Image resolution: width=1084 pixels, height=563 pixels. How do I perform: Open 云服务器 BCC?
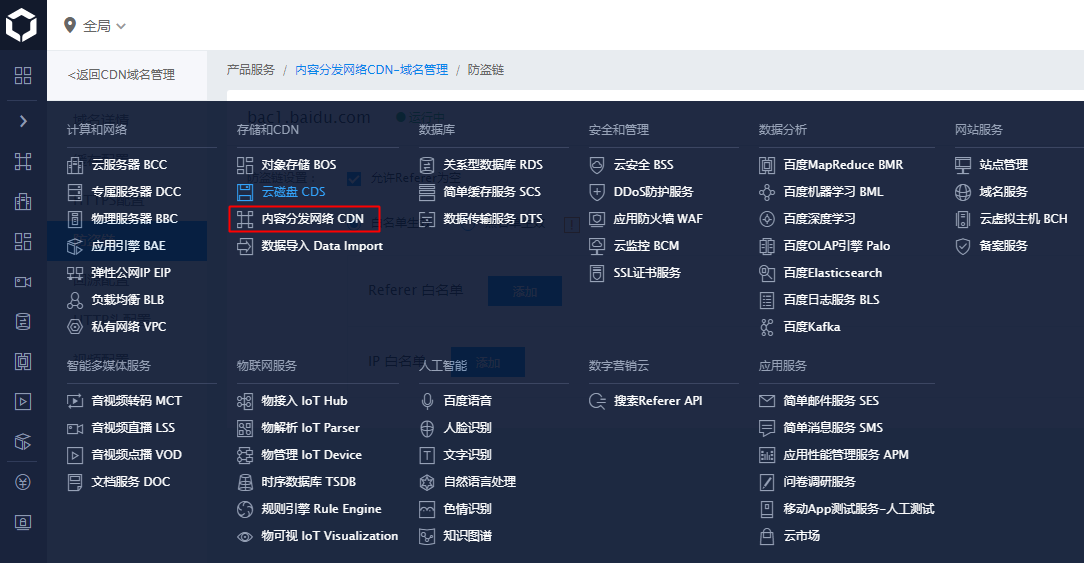pos(129,165)
